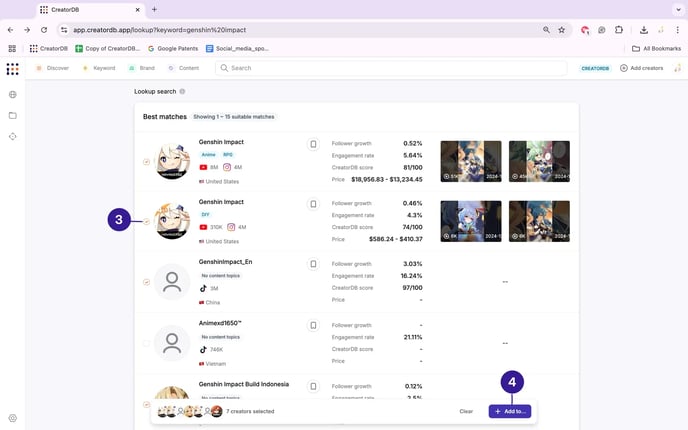Bookmark Genshin Impact Build Indonesia creator
Viewport: 688px width, 430px height.
(313, 386)
